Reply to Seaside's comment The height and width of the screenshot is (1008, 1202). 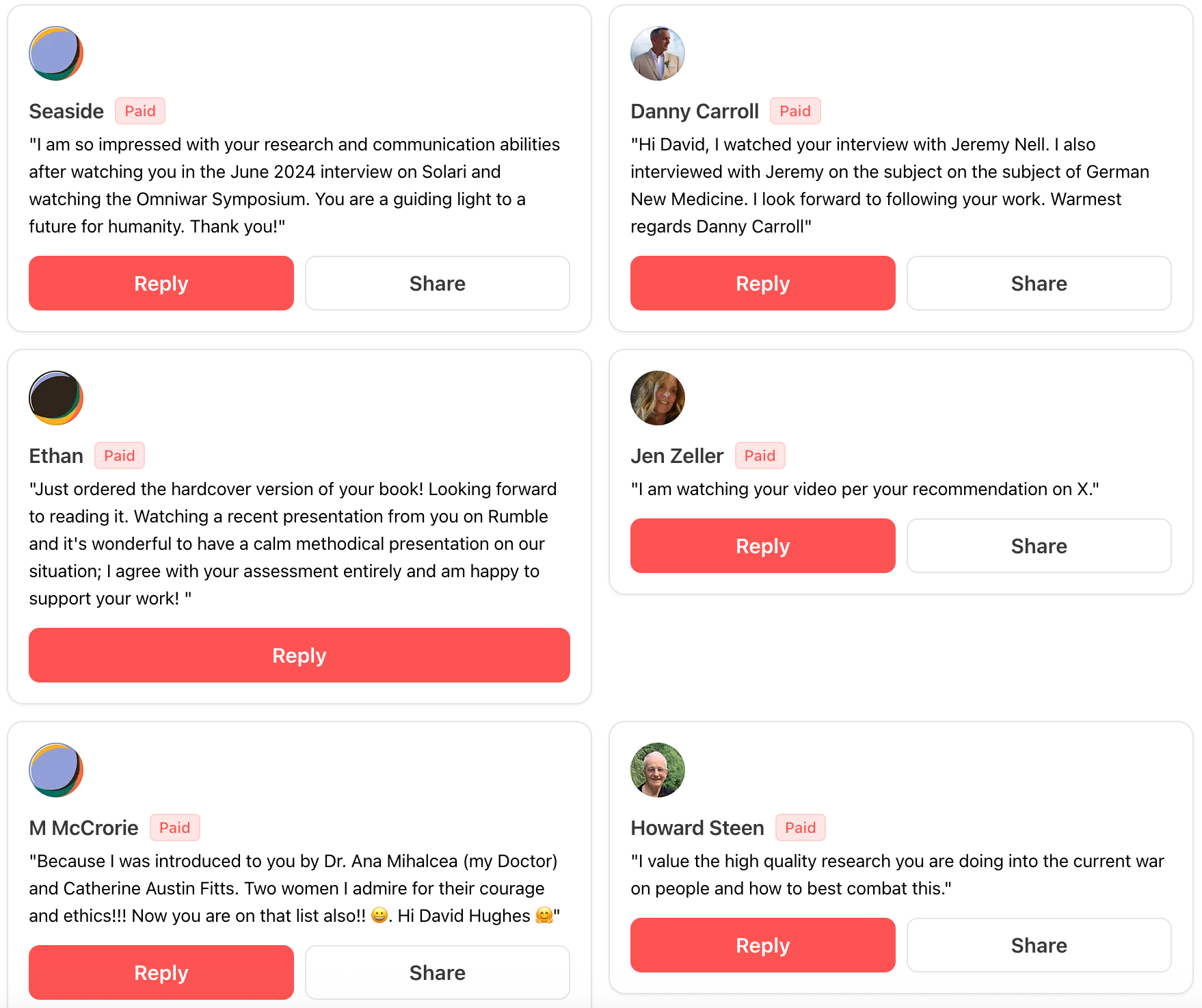point(161,283)
